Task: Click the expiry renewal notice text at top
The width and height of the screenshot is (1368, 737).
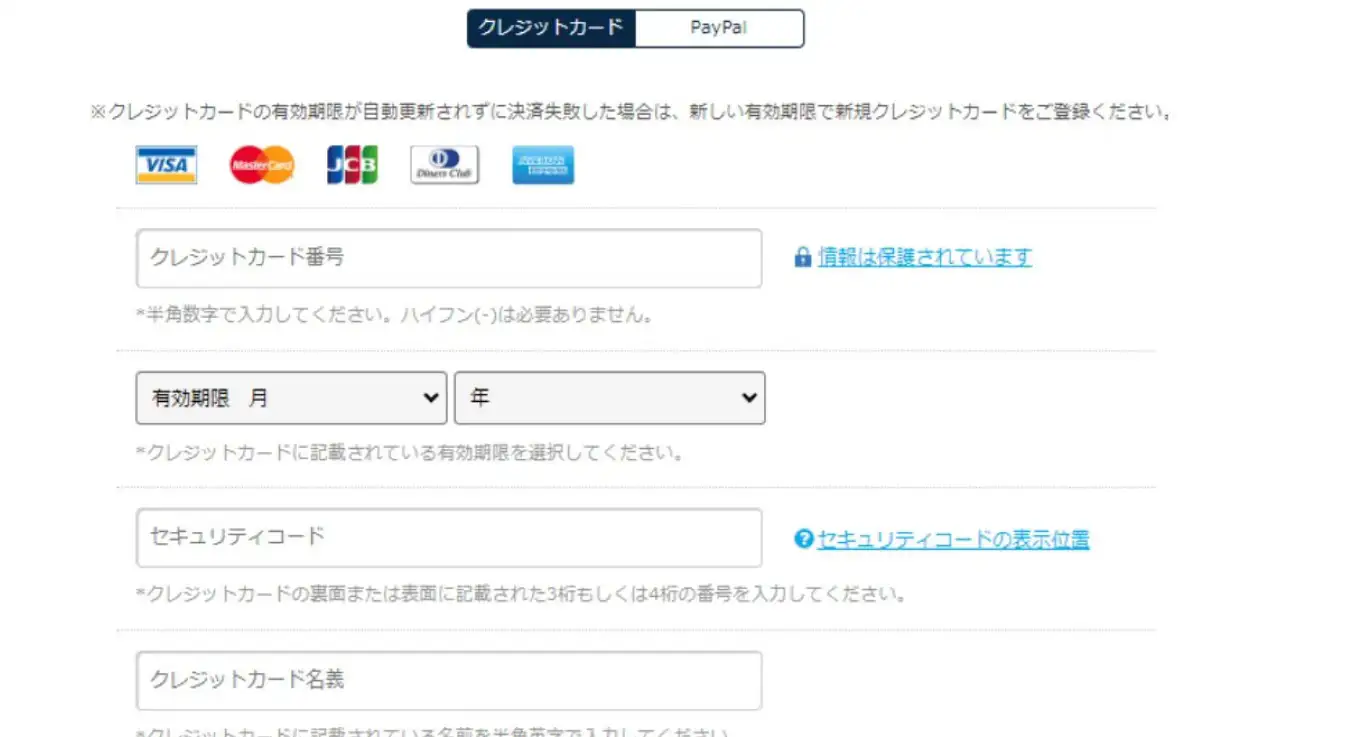Action: [x=632, y=112]
